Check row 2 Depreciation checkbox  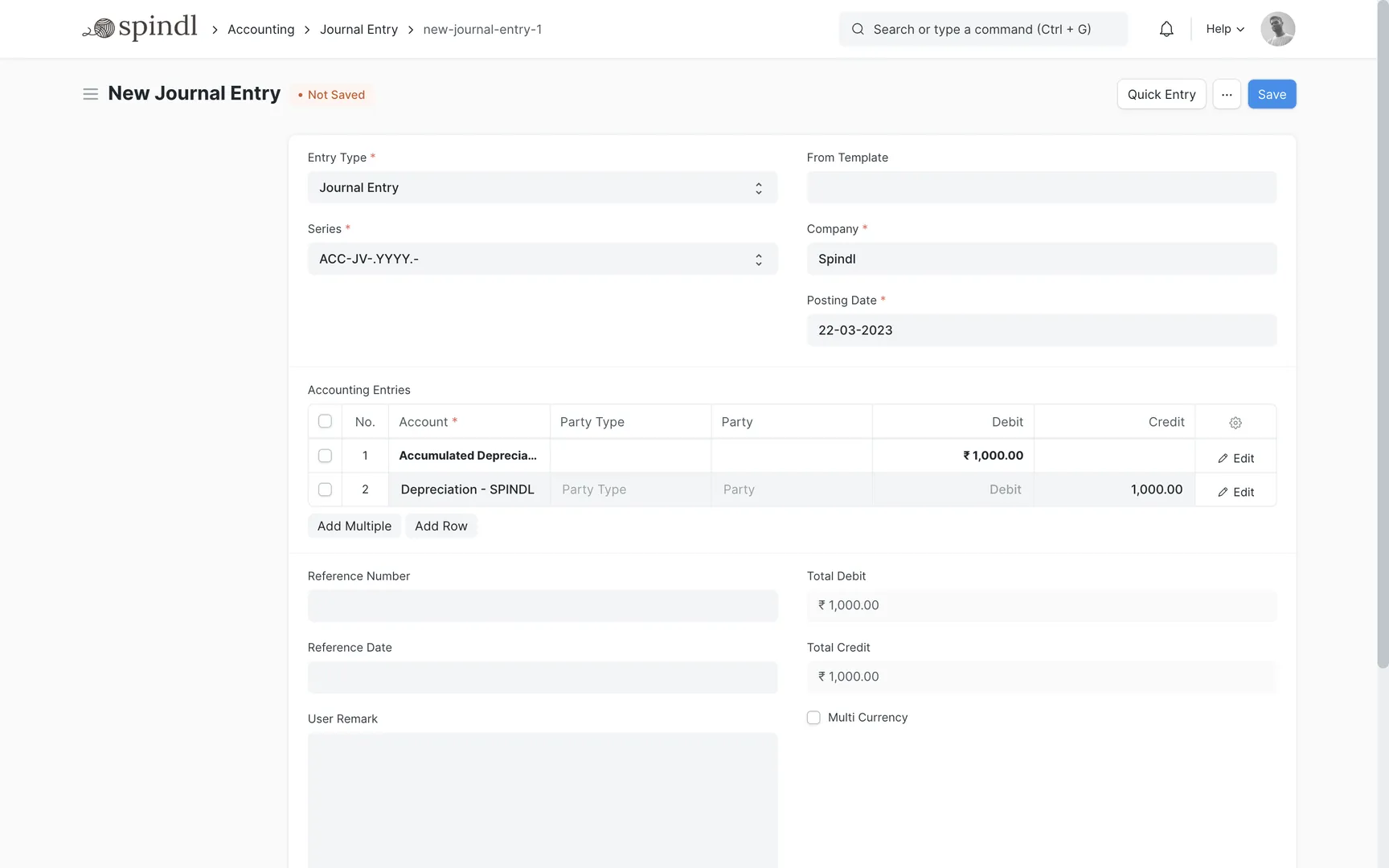tap(325, 489)
